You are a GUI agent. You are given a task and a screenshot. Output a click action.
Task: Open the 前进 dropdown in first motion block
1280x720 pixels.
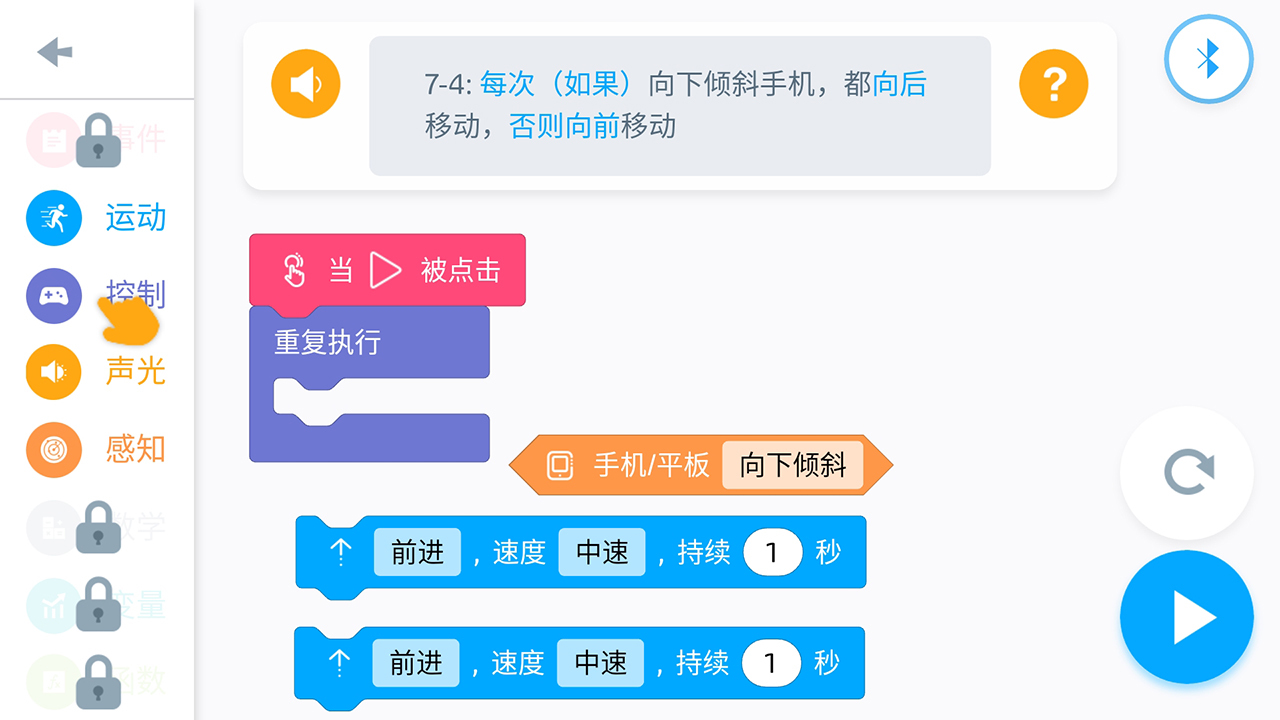coord(417,552)
